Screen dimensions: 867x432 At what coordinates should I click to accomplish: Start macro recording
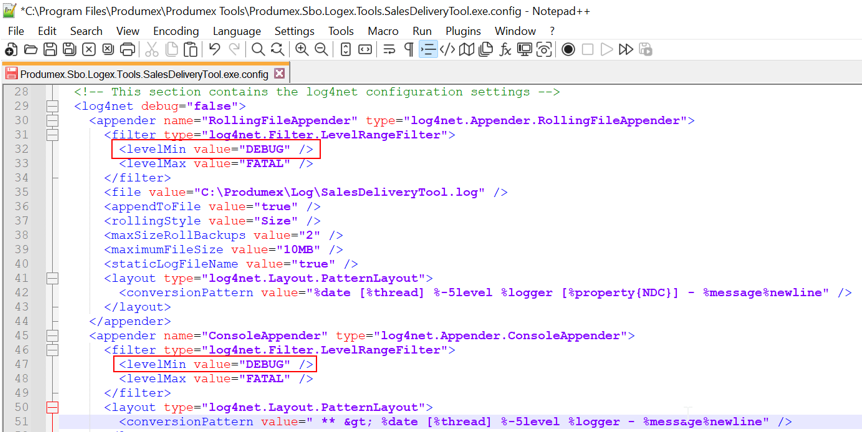pos(568,50)
